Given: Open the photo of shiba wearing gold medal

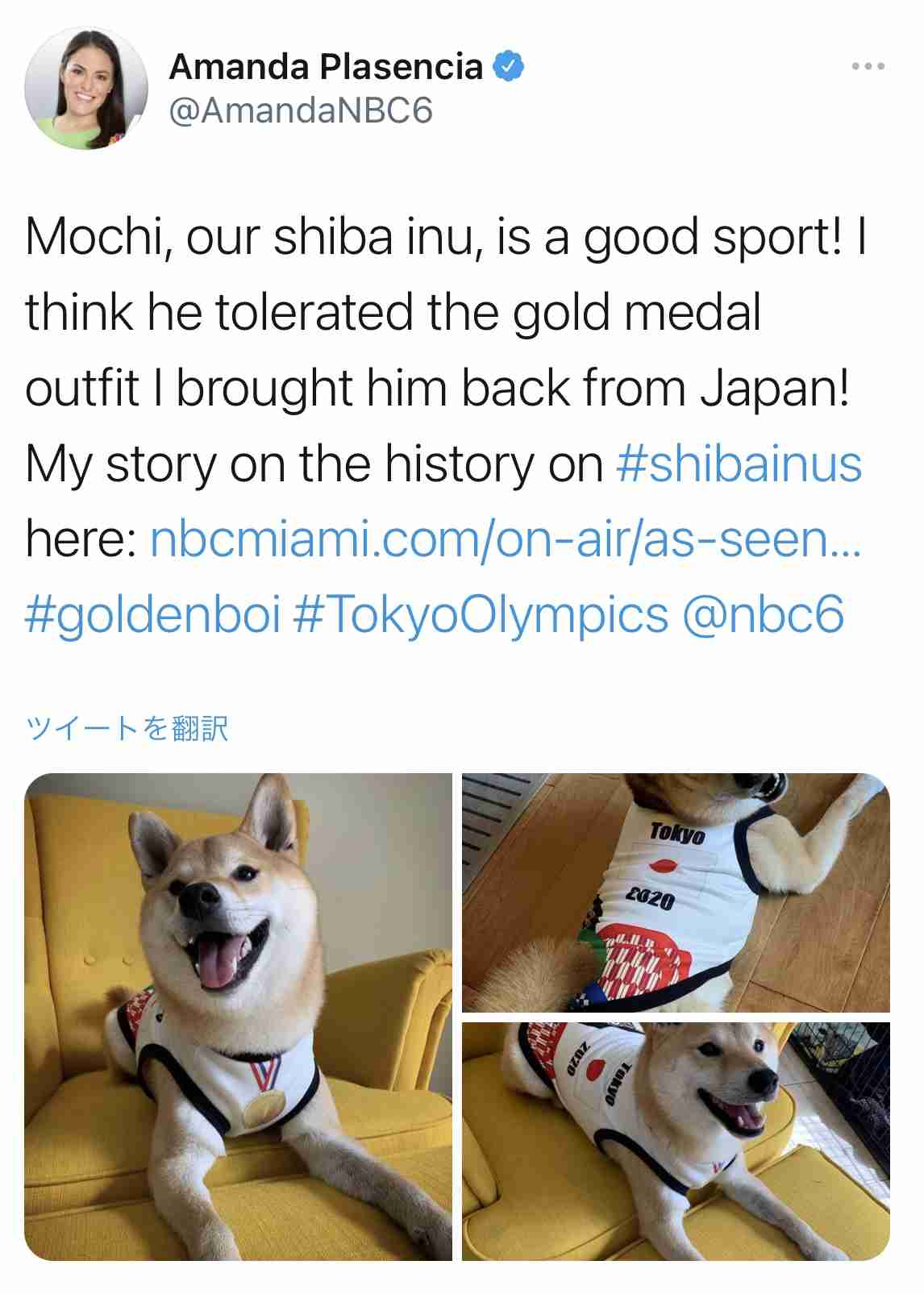Looking at the screenshot, I should coord(239,1017).
